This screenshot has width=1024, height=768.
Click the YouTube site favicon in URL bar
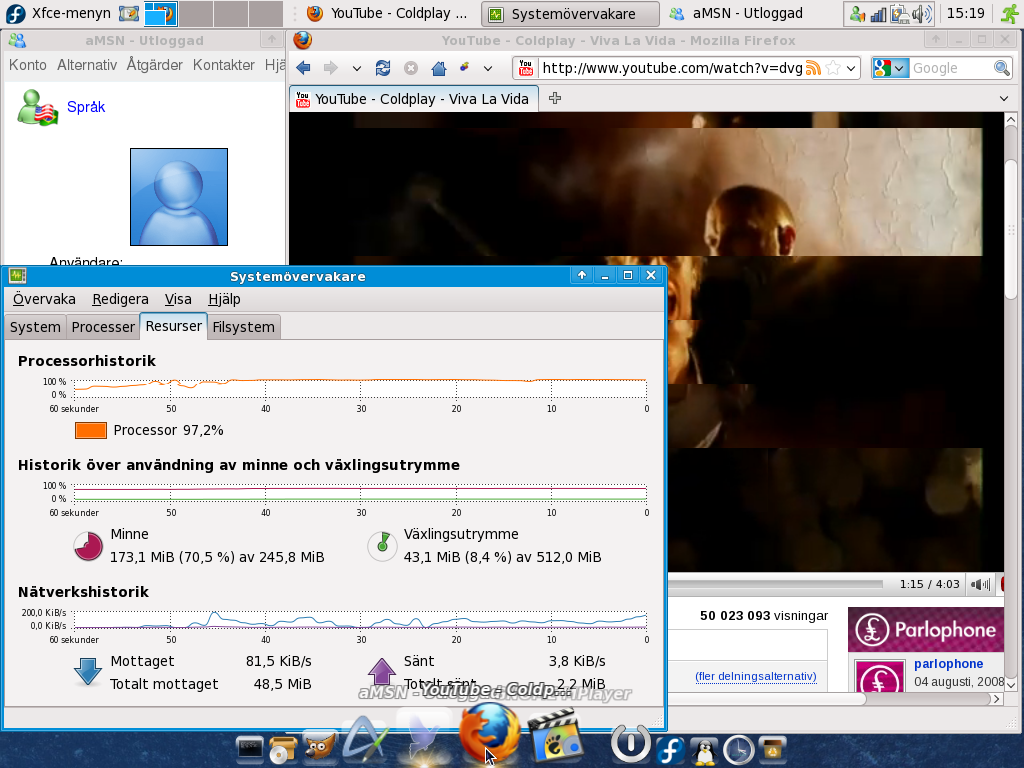pyautogui.click(x=526, y=68)
